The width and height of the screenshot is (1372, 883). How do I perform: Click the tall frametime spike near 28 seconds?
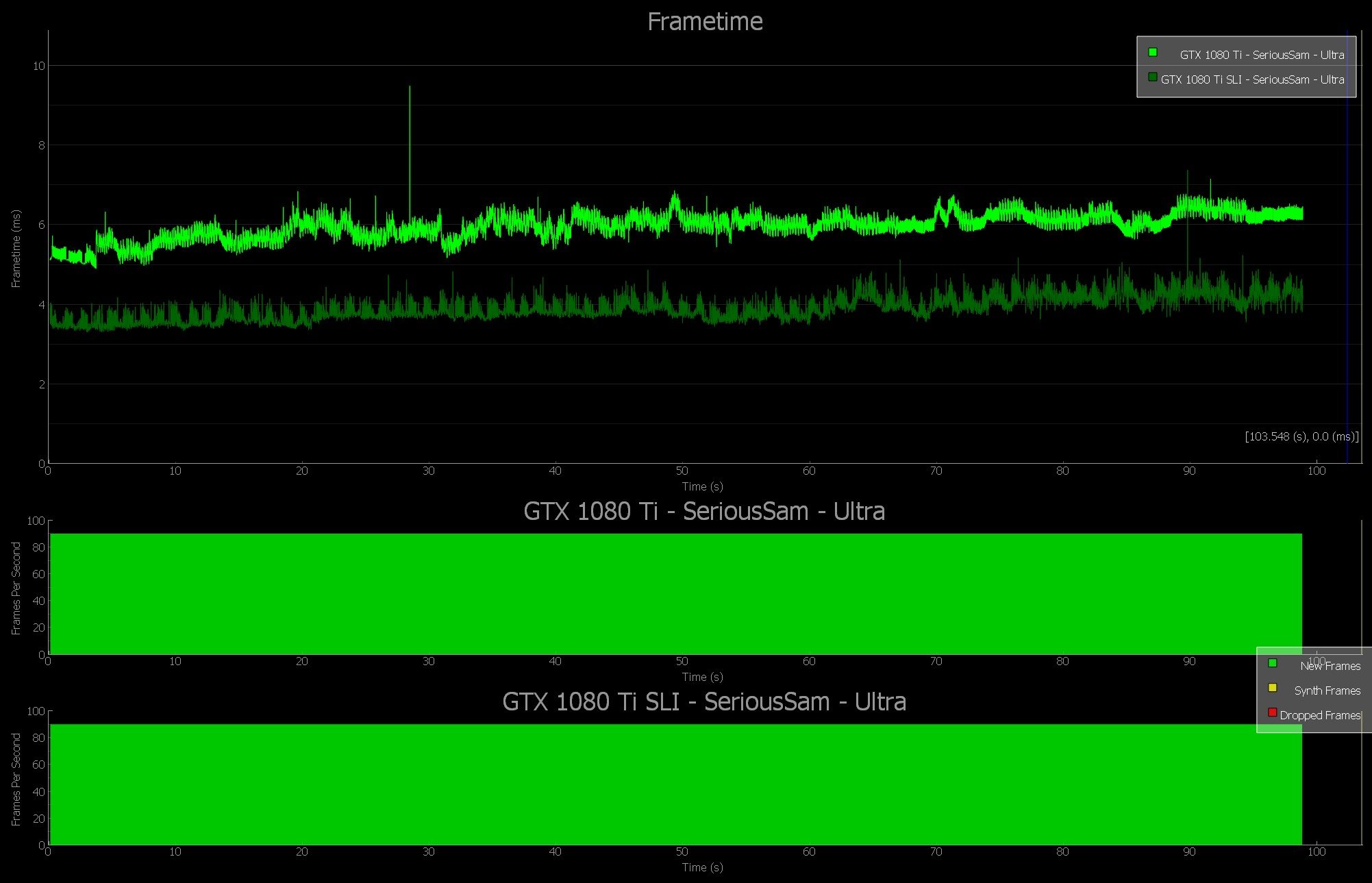(x=410, y=137)
